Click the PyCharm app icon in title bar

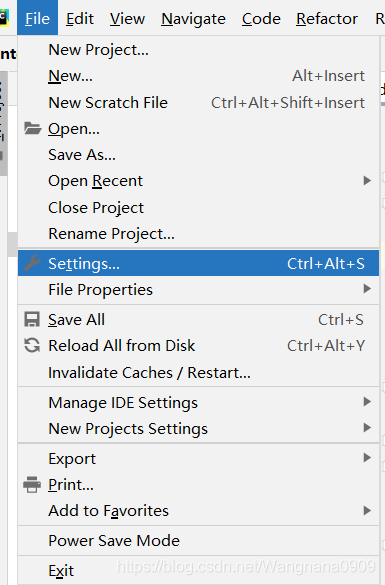[4, 18]
